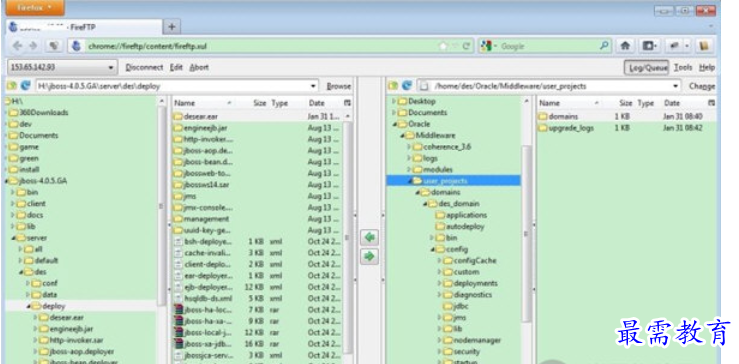Click the download left-arrow transfer button

(369, 237)
